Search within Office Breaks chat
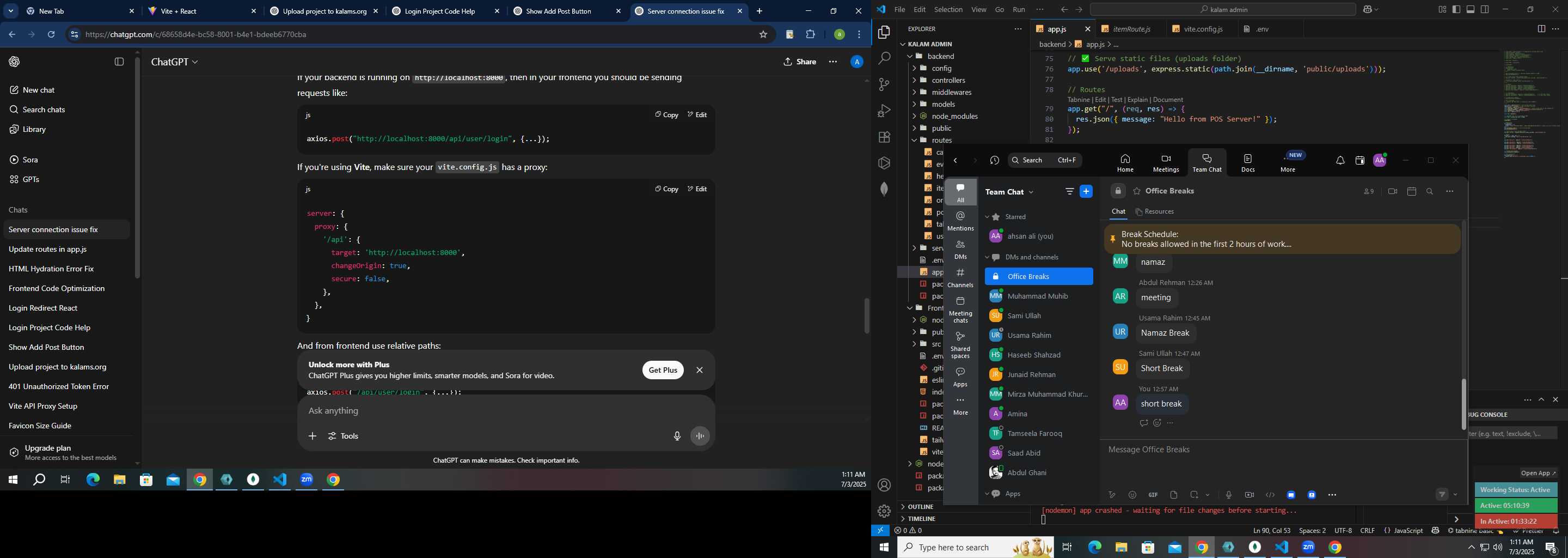This screenshot has width=1568, height=558. [x=1430, y=191]
